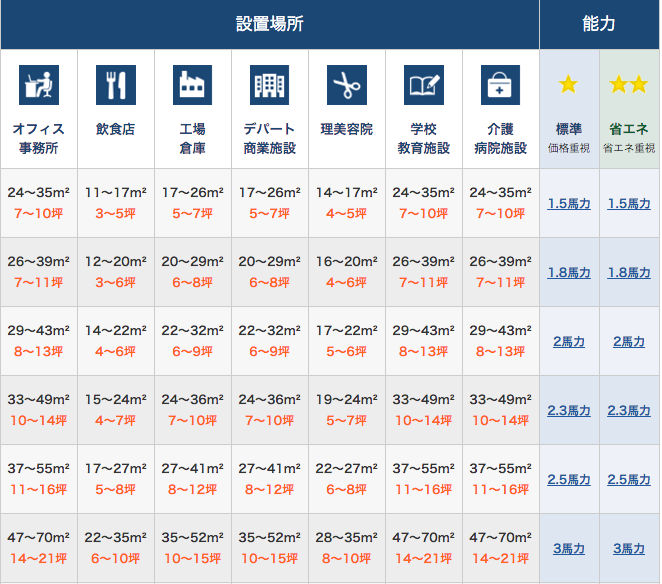Open 1.5馬力 link in 標準 column

tap(569, 204)
